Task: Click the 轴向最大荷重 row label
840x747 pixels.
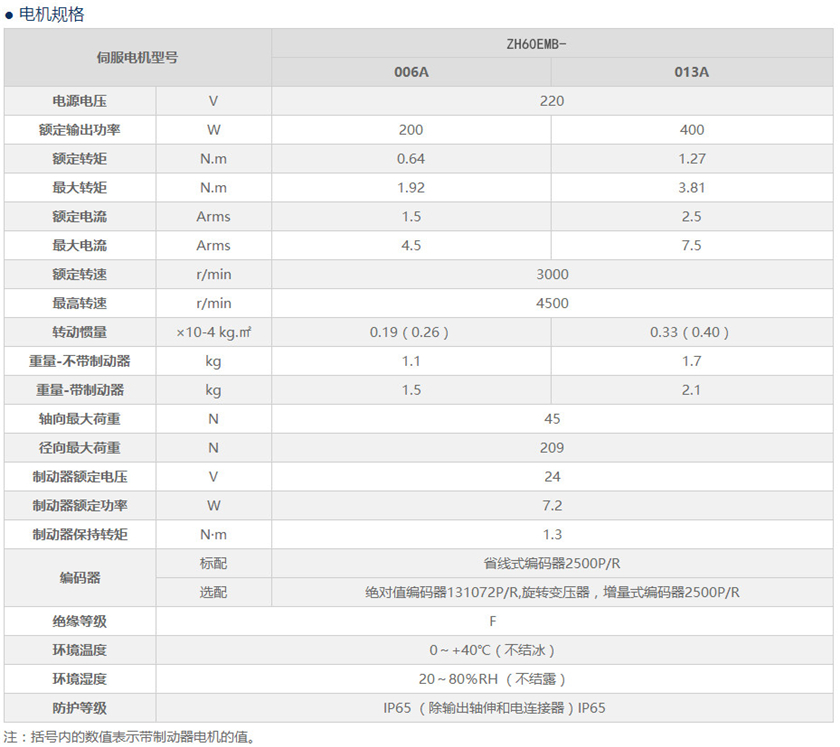Action: pos(80,419)
